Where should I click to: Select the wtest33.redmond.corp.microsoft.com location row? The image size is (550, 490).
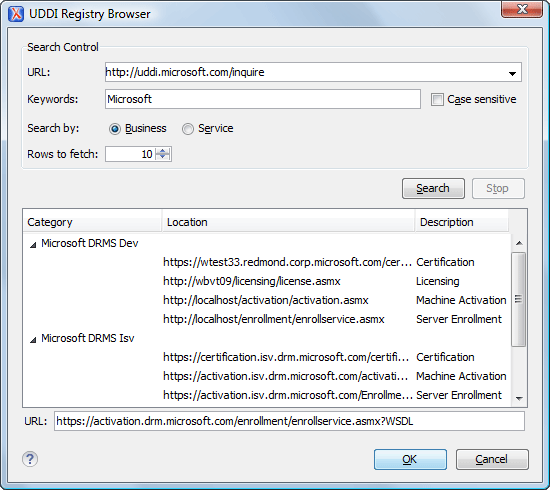287,262
